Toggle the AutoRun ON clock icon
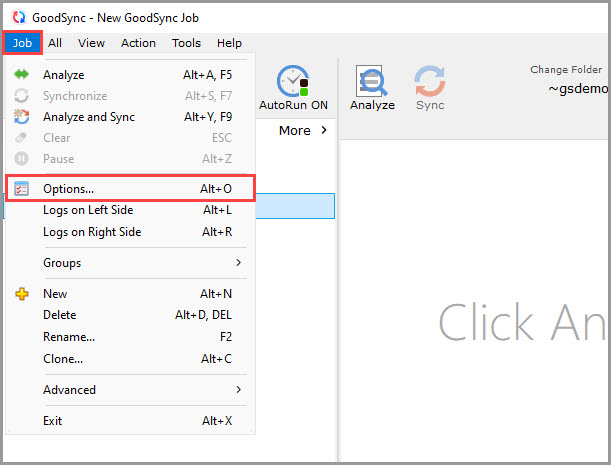The width and height of the screenshot is (611, 465). 293,82
